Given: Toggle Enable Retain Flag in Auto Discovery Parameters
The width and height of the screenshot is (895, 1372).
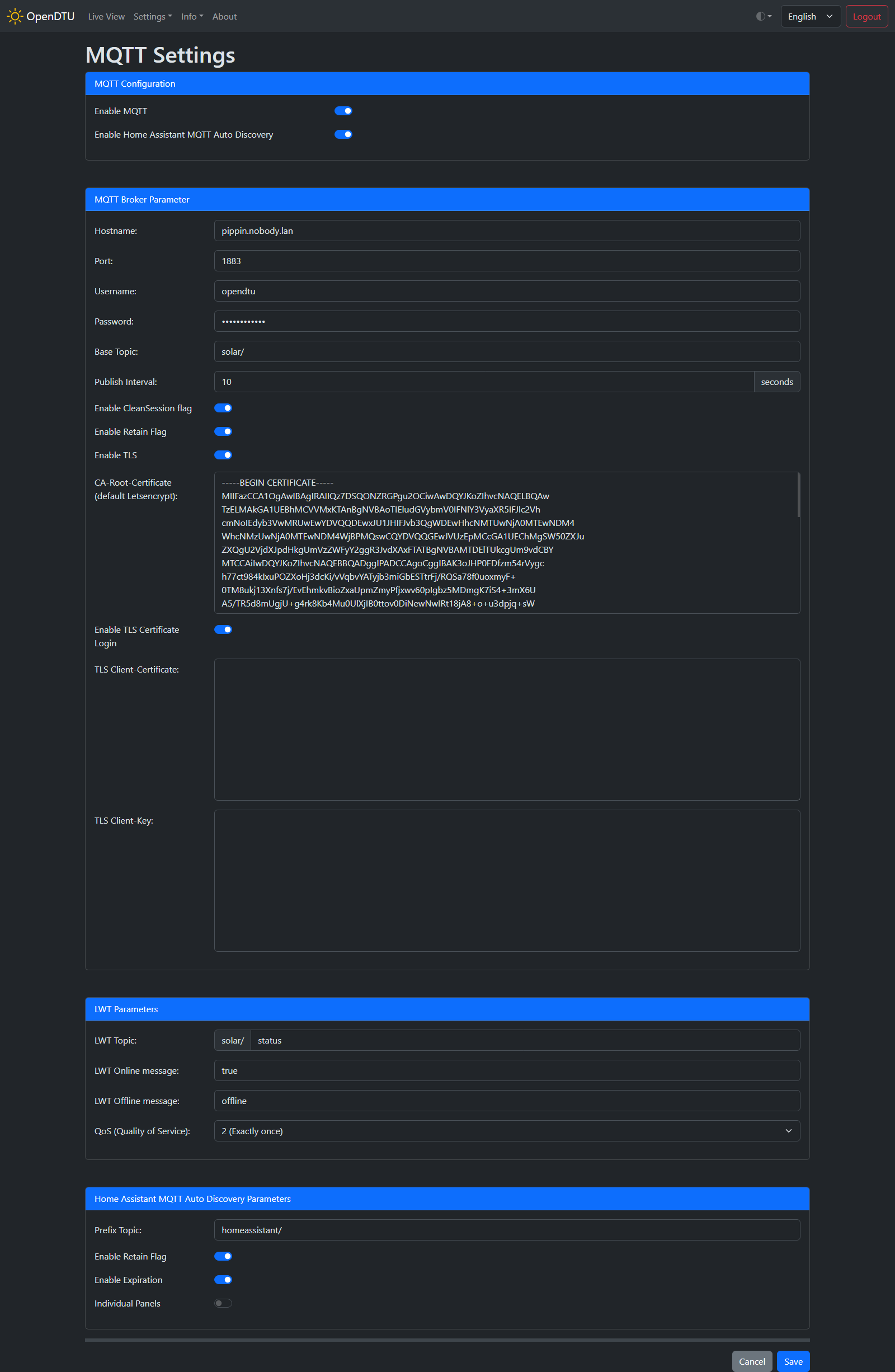Looking at the screenshot, I should click(x=223, y=1256).
